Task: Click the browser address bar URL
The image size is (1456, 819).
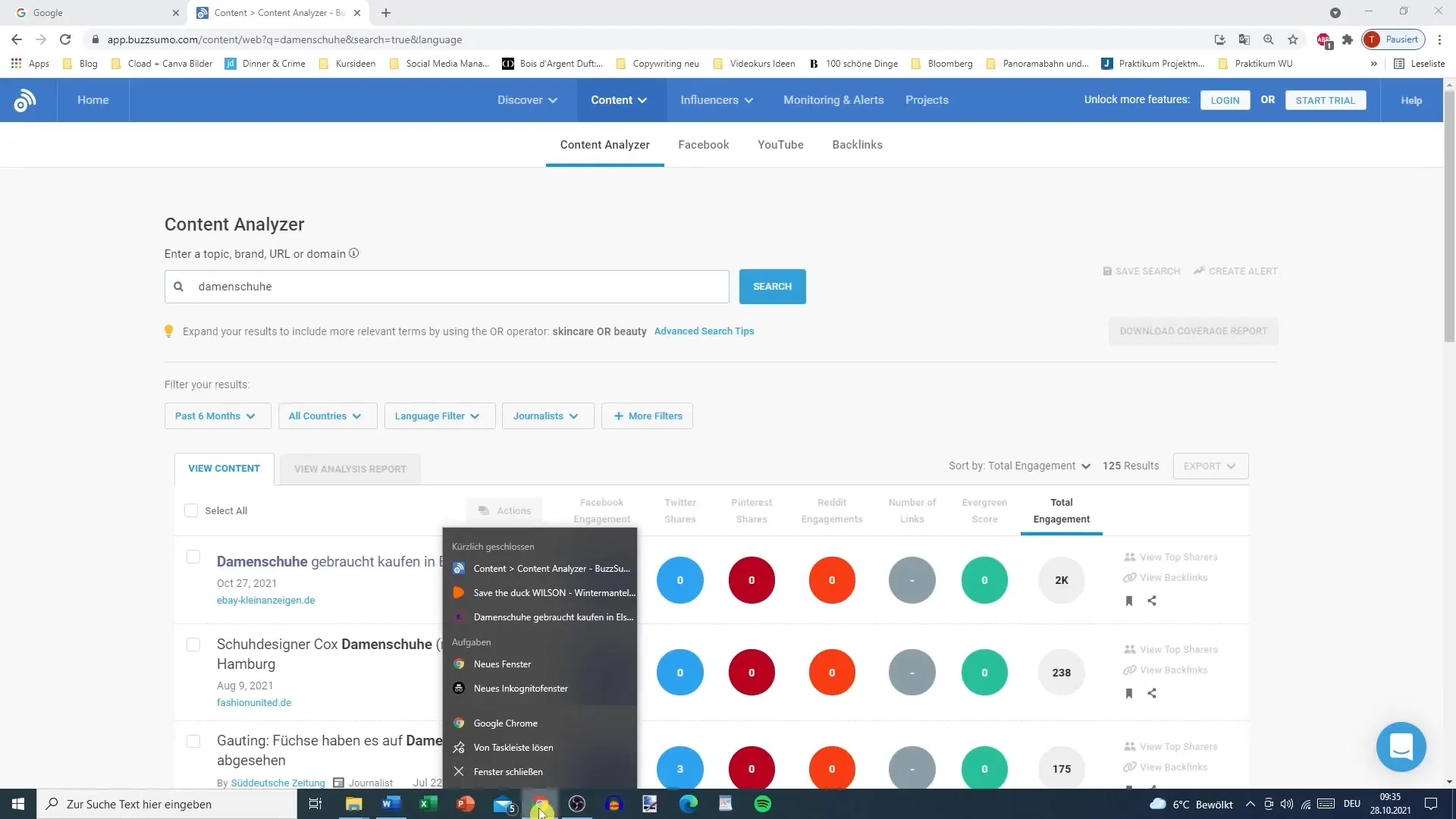Action: coord(284,39)
